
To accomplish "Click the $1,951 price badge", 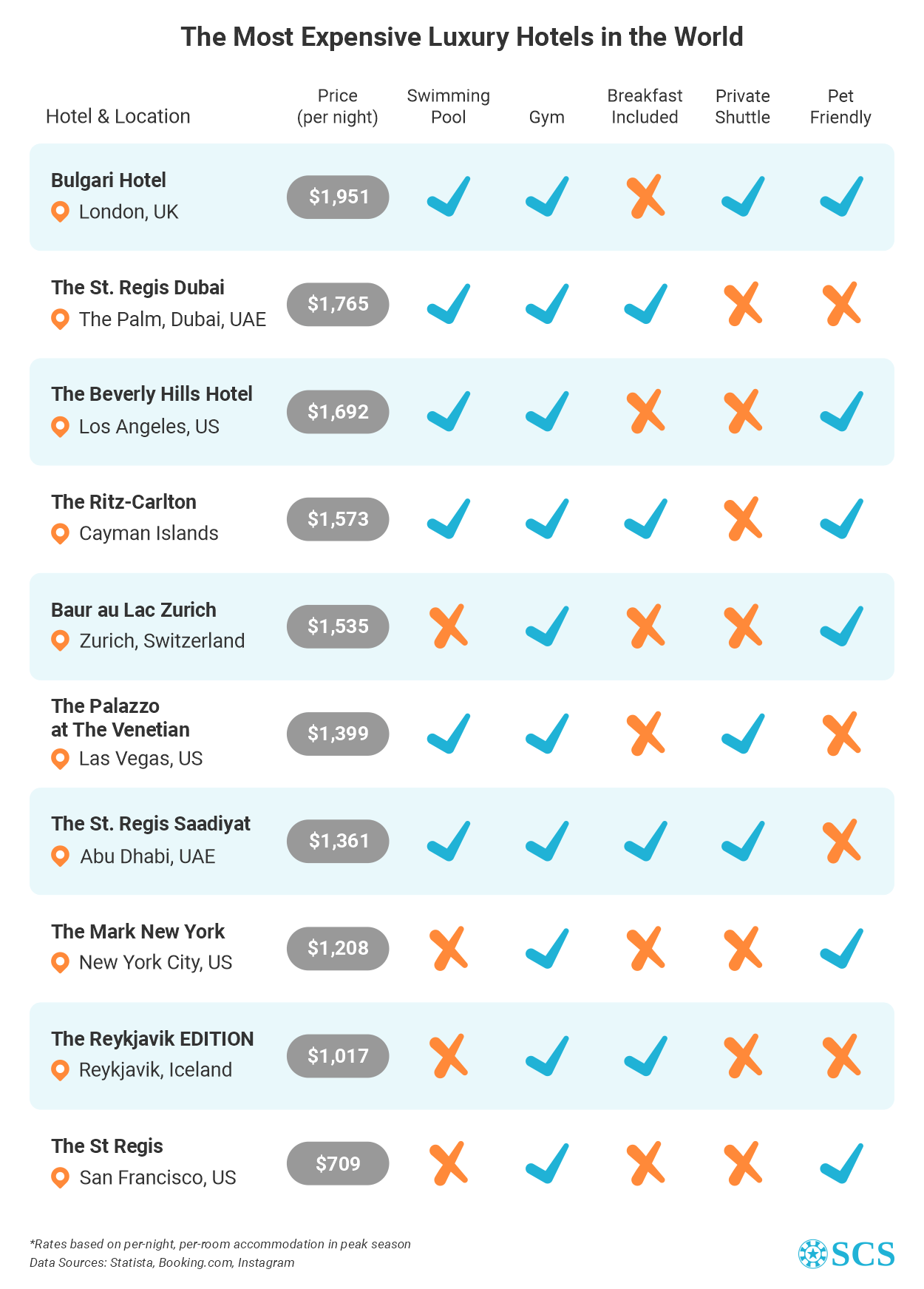I will pyautogui.click(x=338, y=197).
